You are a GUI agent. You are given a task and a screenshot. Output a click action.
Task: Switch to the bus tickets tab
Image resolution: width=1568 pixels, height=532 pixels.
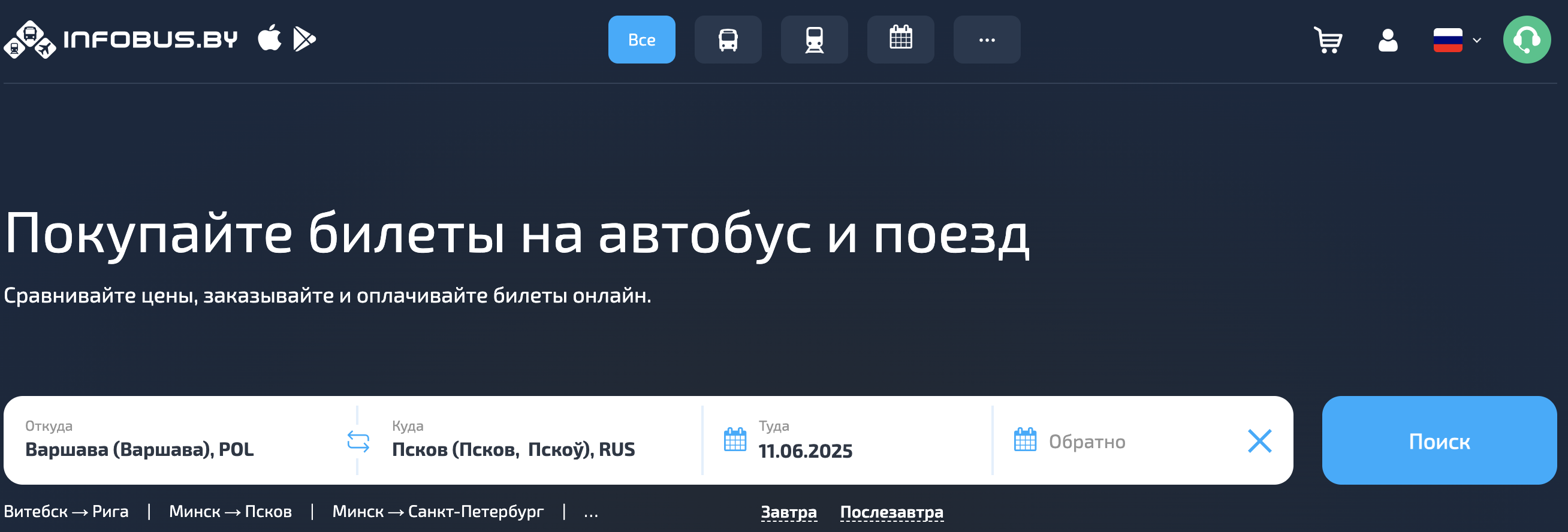(728, 40)
